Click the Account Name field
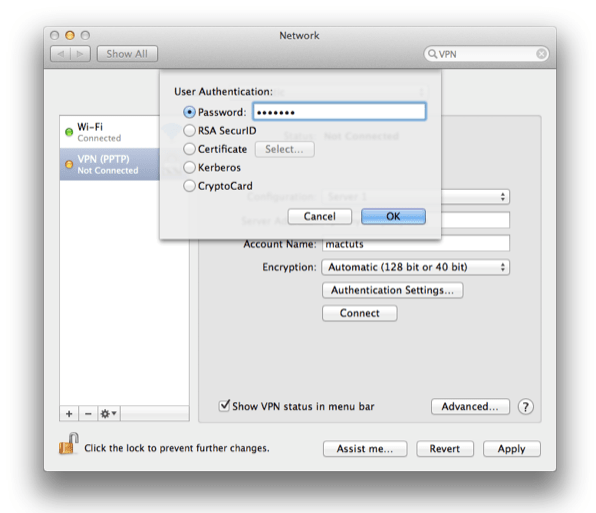This screenshot has height=513, width=596. coord(416,244)
